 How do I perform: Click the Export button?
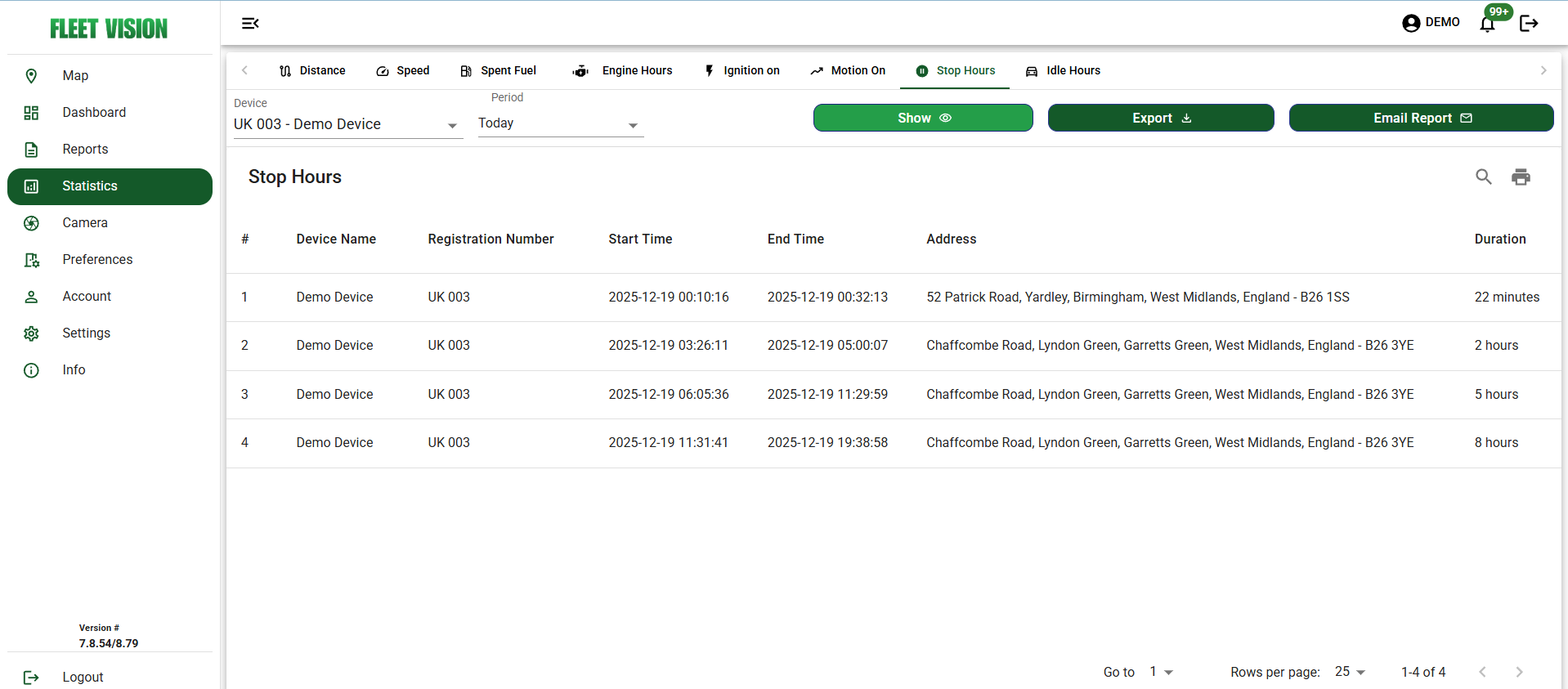click(1160, 118)
